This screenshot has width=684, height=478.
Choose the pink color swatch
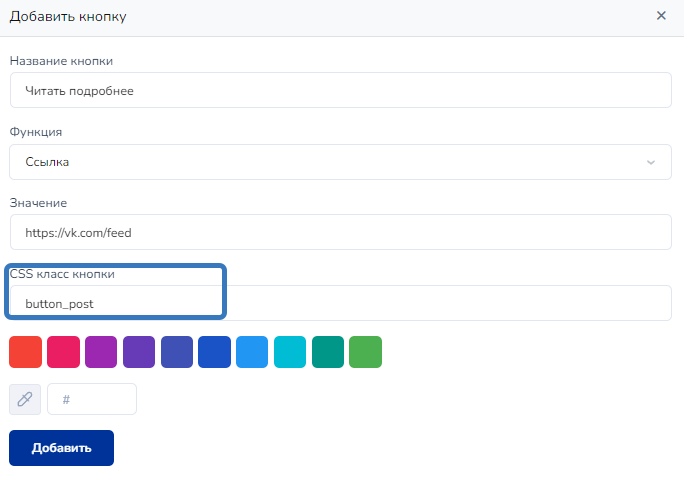[x=63, y=352]
